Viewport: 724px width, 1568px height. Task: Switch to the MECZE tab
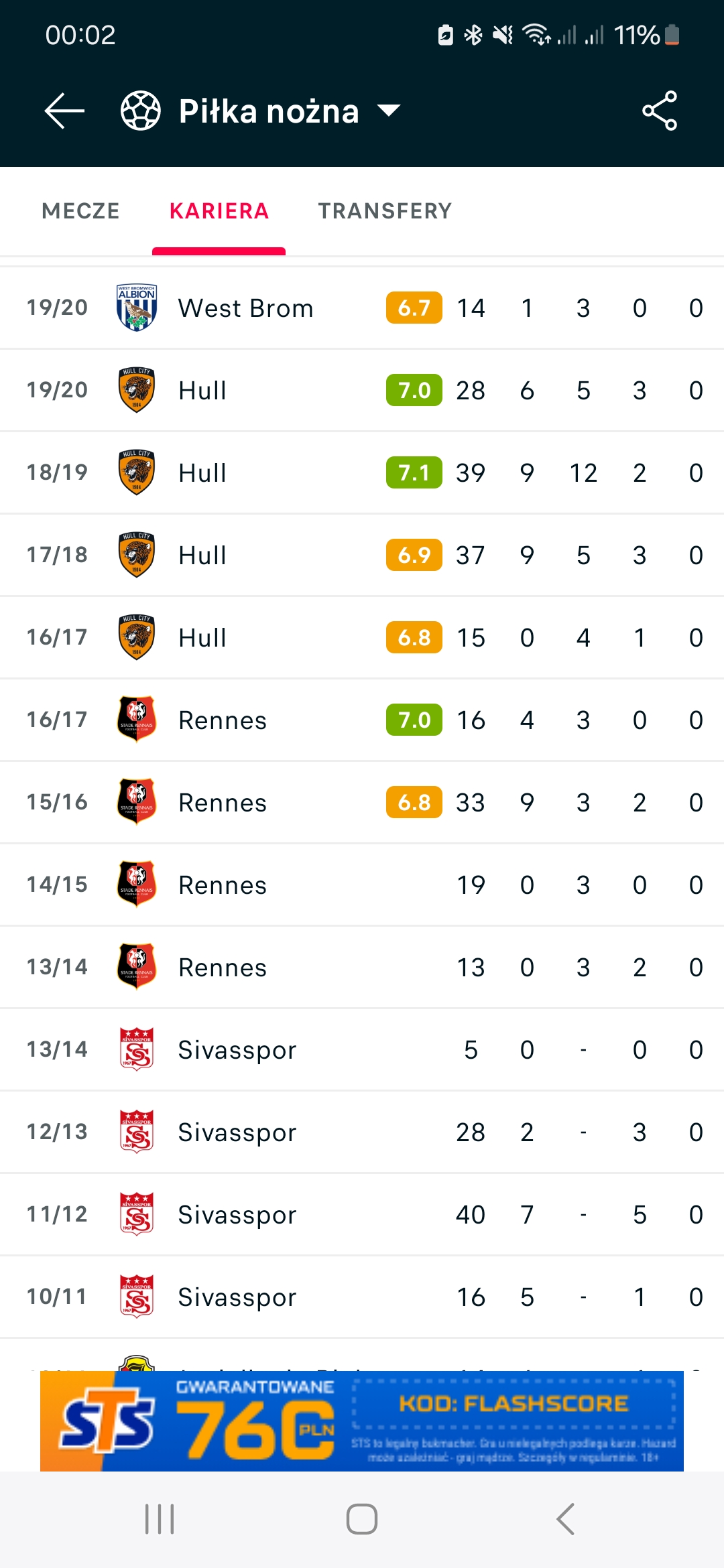80,211
